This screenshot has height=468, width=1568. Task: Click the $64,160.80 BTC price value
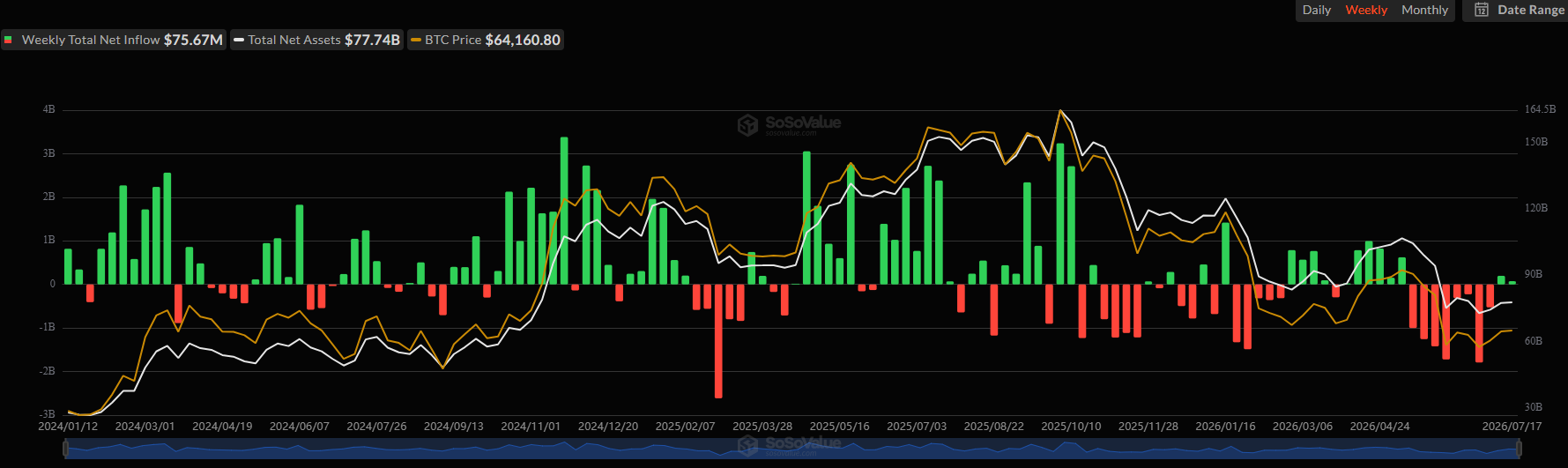point(523,40)
